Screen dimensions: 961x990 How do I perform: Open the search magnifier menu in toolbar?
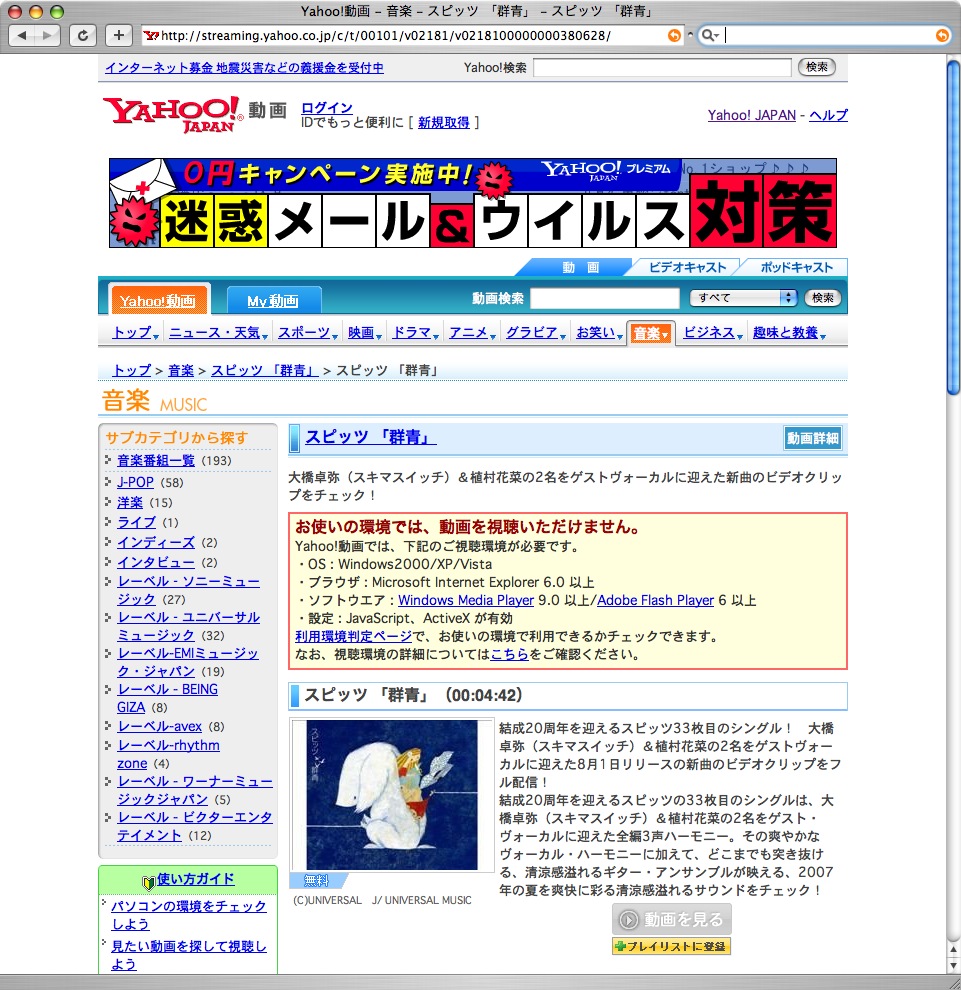pos(710,35)
